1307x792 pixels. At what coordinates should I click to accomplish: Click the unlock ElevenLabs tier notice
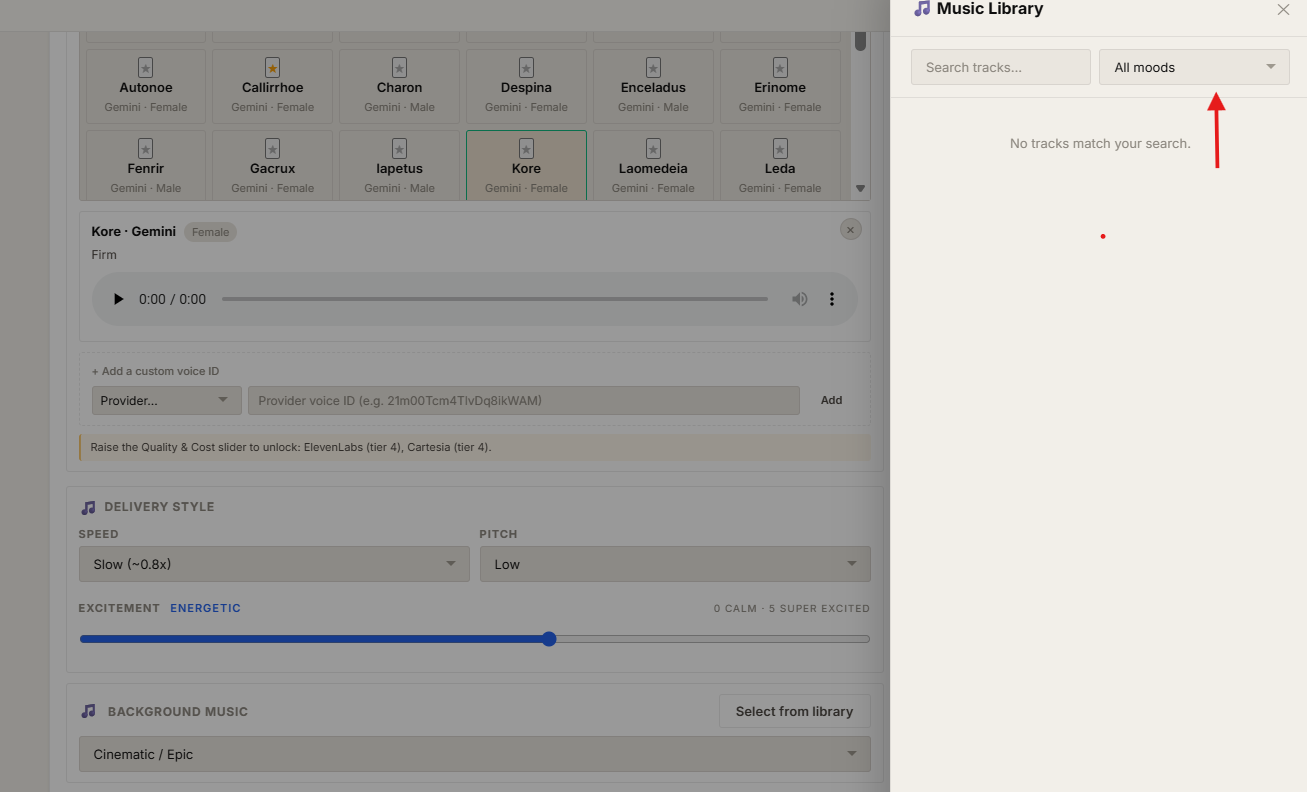click(475, 447)
